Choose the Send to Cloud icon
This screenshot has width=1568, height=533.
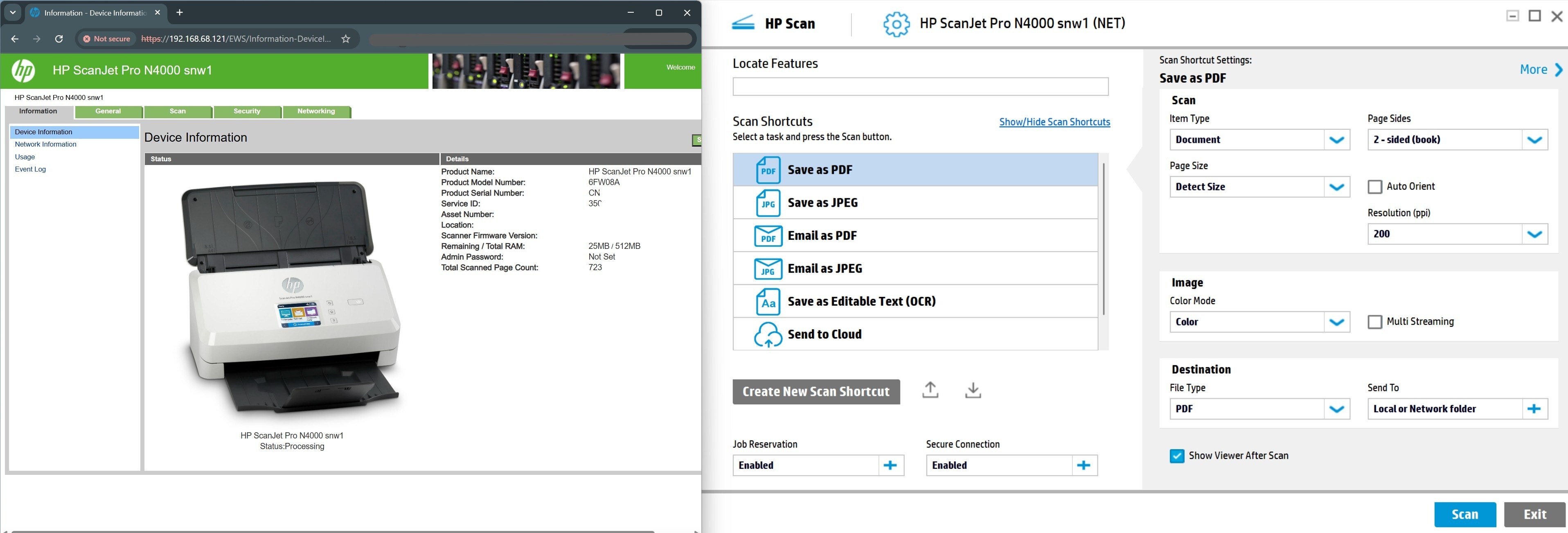[x=768, y=334]
